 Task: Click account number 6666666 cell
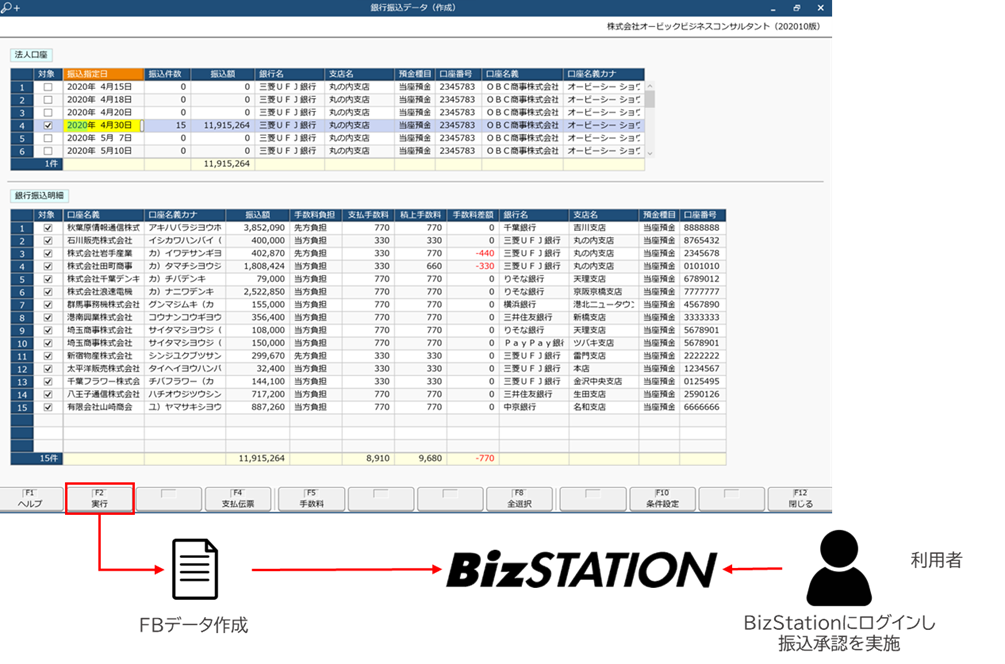pyautogui.click(x=702, y=408)
